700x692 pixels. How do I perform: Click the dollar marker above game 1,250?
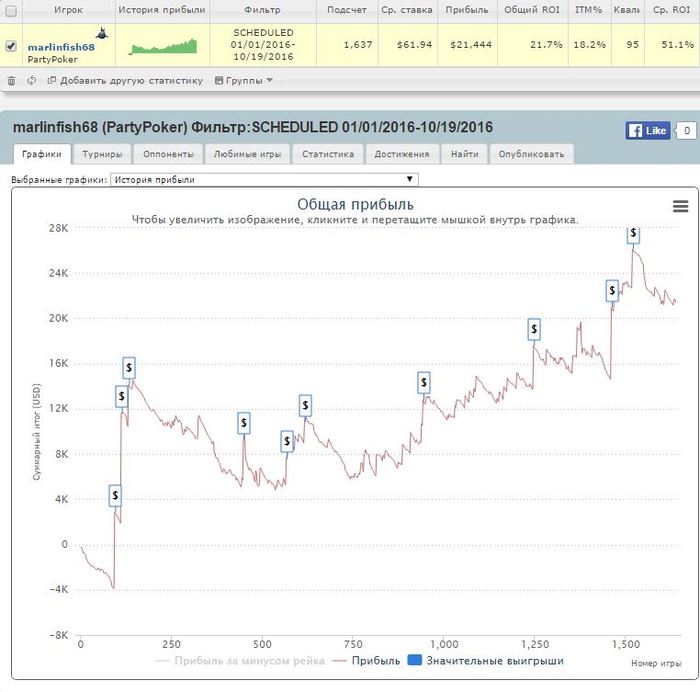[534, 329]
